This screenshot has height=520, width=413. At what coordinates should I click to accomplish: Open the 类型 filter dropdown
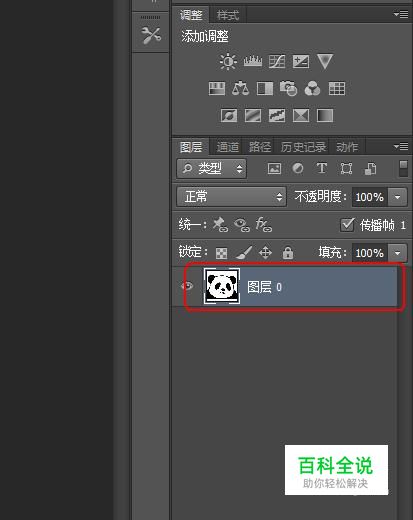click(211, 169)
